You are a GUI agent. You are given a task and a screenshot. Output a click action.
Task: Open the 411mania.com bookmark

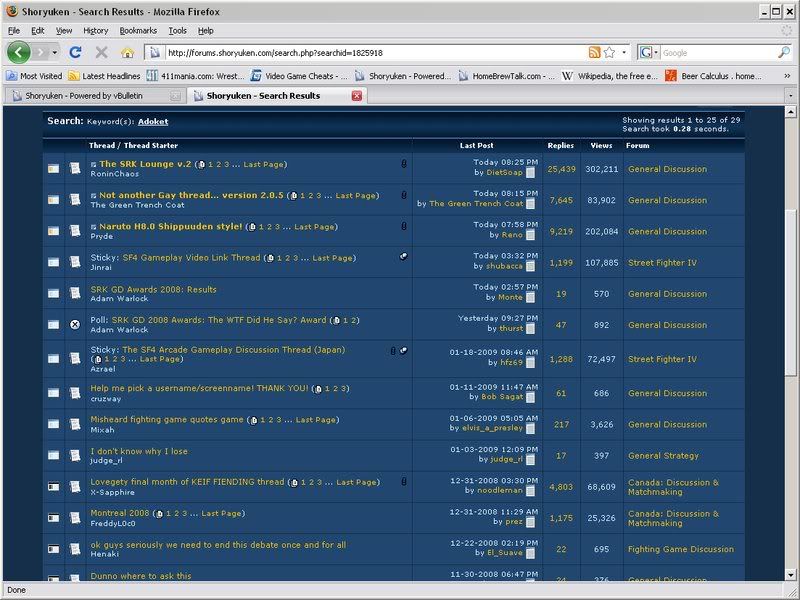click(195, 76)
